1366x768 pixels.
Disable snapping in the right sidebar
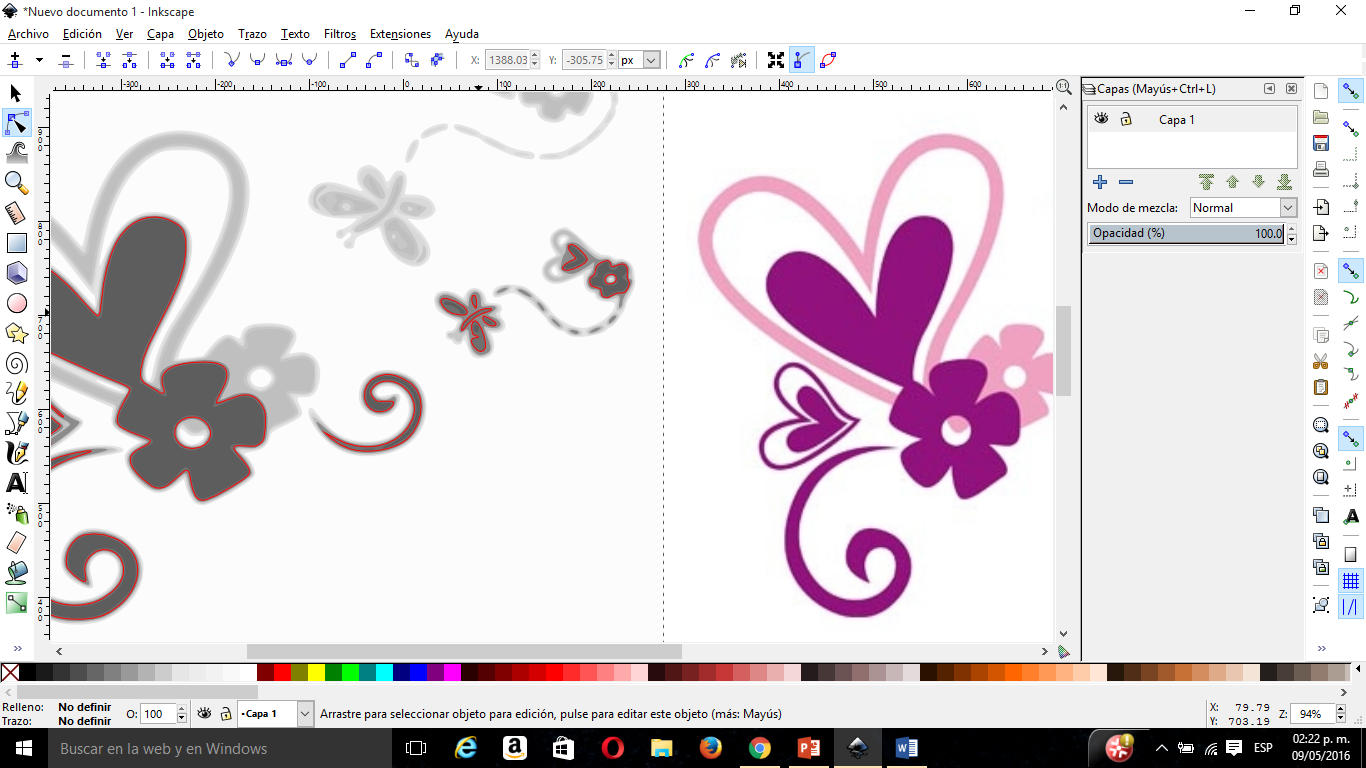click(x=1349, y=92)
